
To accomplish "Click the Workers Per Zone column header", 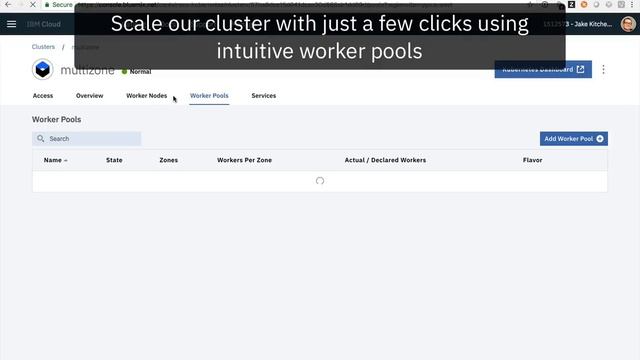I will coord(244,160).
